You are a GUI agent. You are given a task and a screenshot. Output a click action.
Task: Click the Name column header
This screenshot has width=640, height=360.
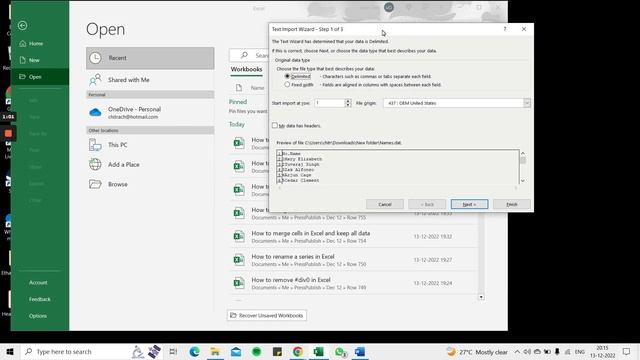click(x=257, y=88)
